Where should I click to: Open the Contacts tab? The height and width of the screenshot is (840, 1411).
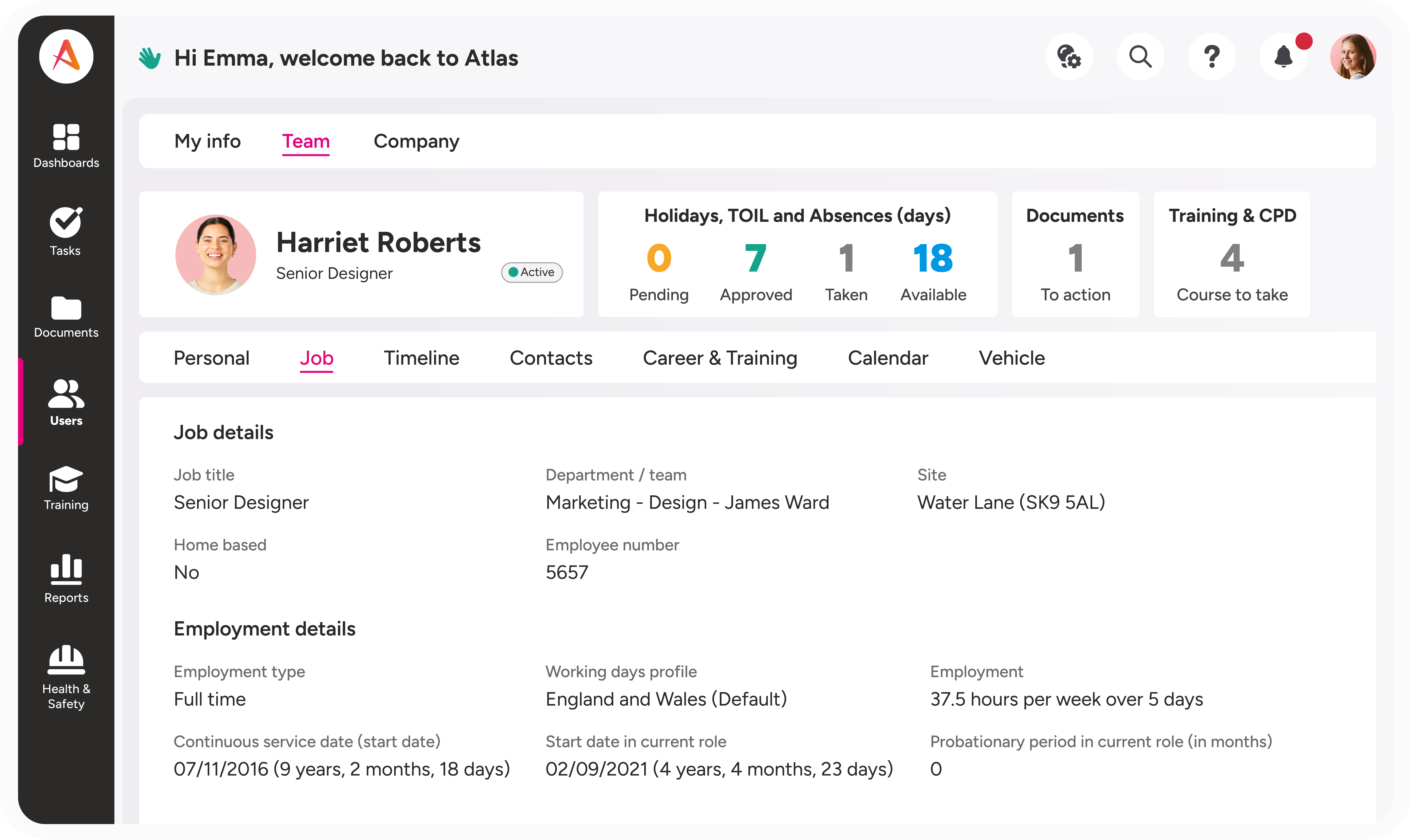[551, 358]
